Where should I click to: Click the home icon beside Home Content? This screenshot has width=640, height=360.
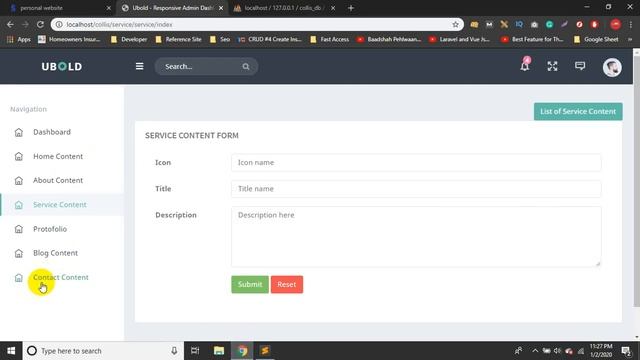19,156
